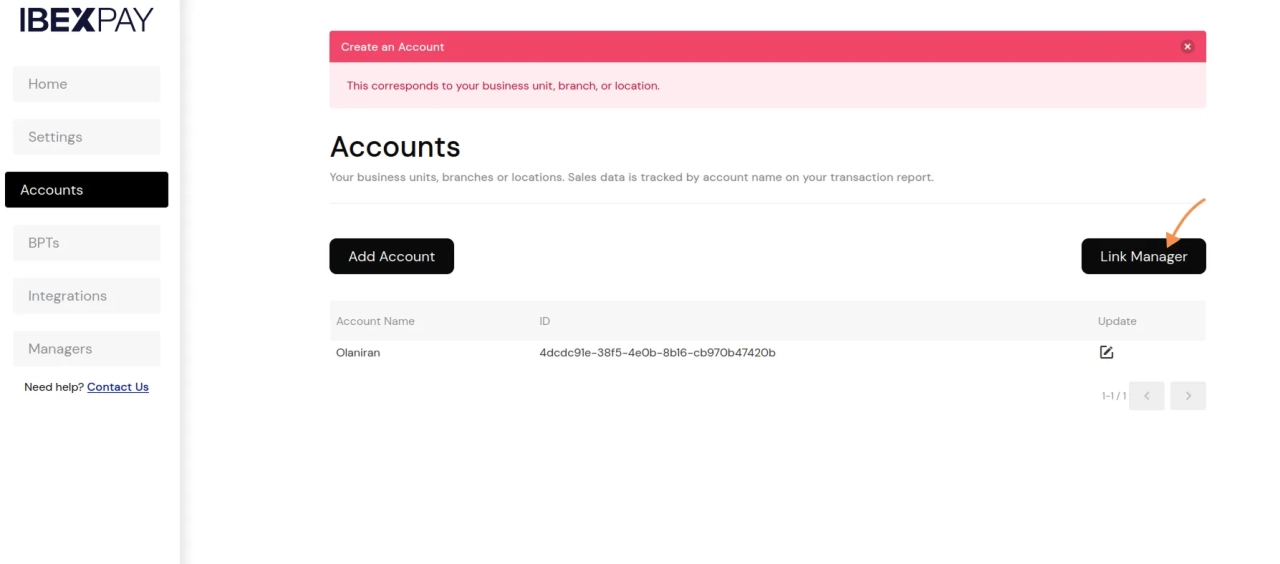Click the IBEXPAY logo
This screenshot has width=1280, height=564.
86,19
